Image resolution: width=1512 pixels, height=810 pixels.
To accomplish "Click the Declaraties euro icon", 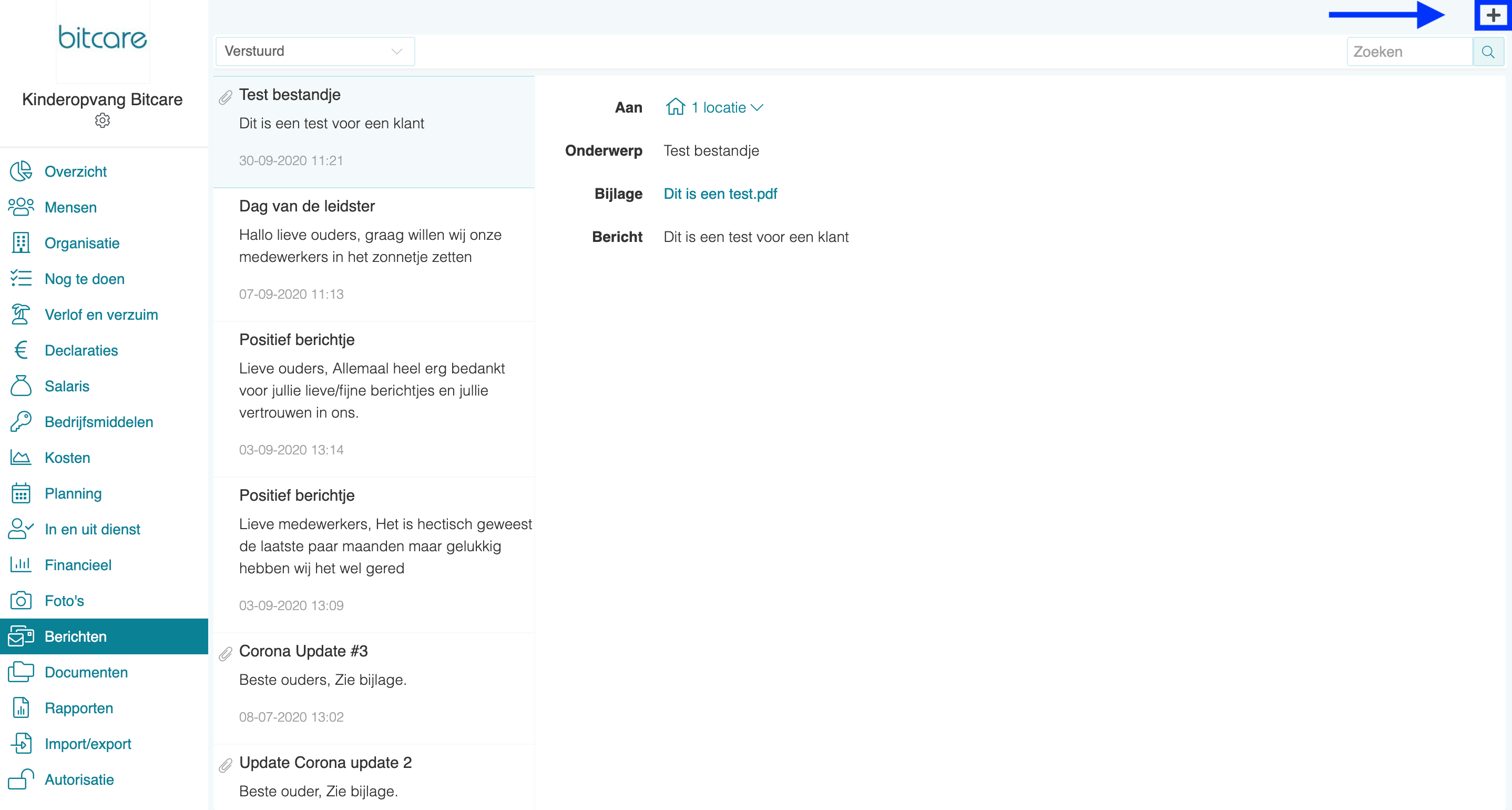I will click(21, 350).
